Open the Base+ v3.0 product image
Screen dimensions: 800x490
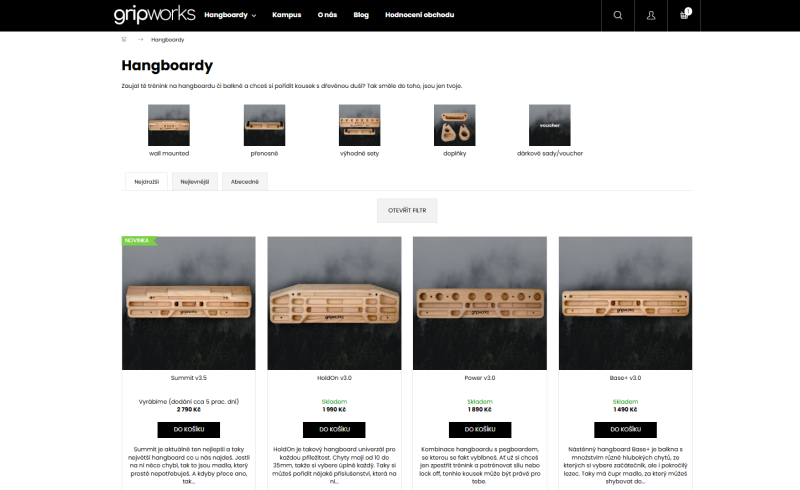[x=625, y=303]
